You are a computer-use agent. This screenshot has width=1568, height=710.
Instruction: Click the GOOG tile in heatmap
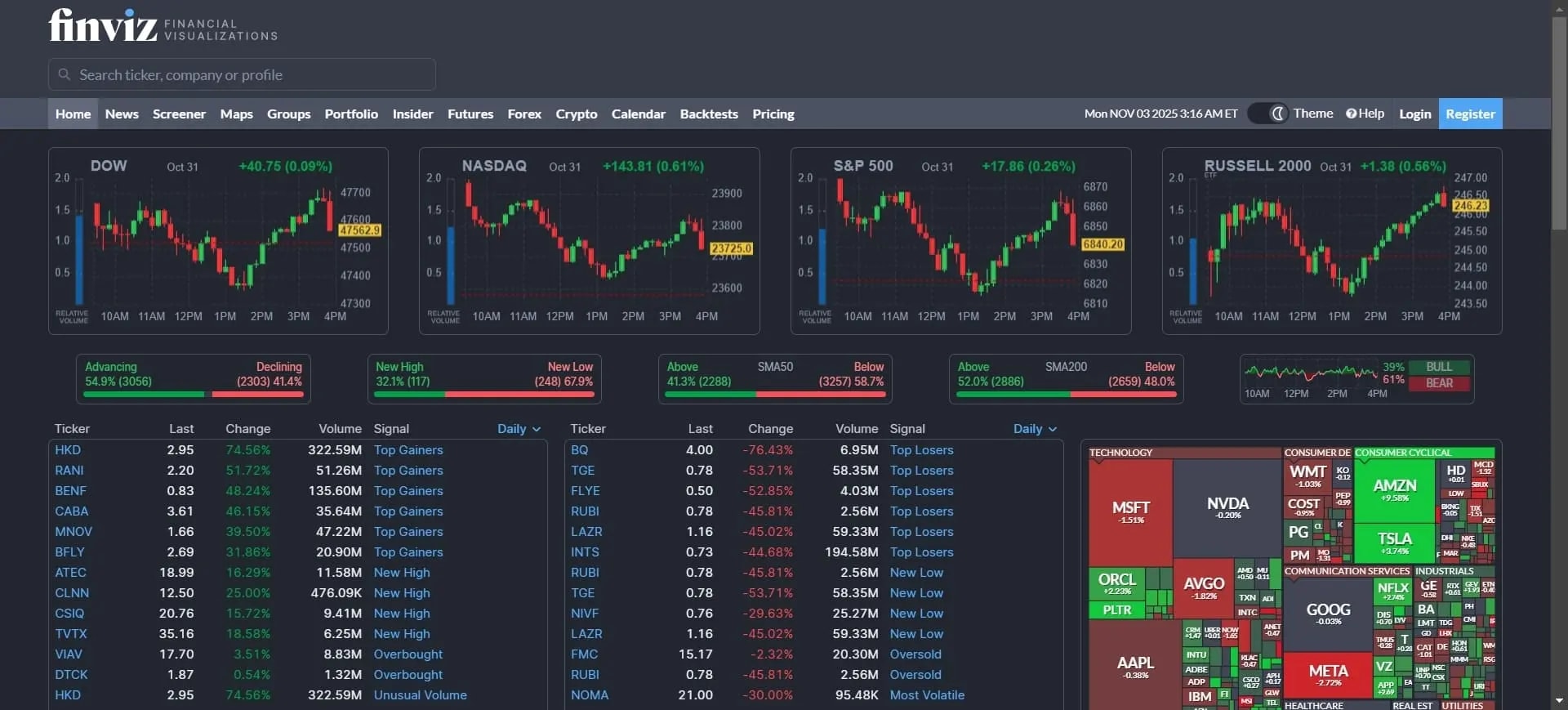tap(1328, 614)
